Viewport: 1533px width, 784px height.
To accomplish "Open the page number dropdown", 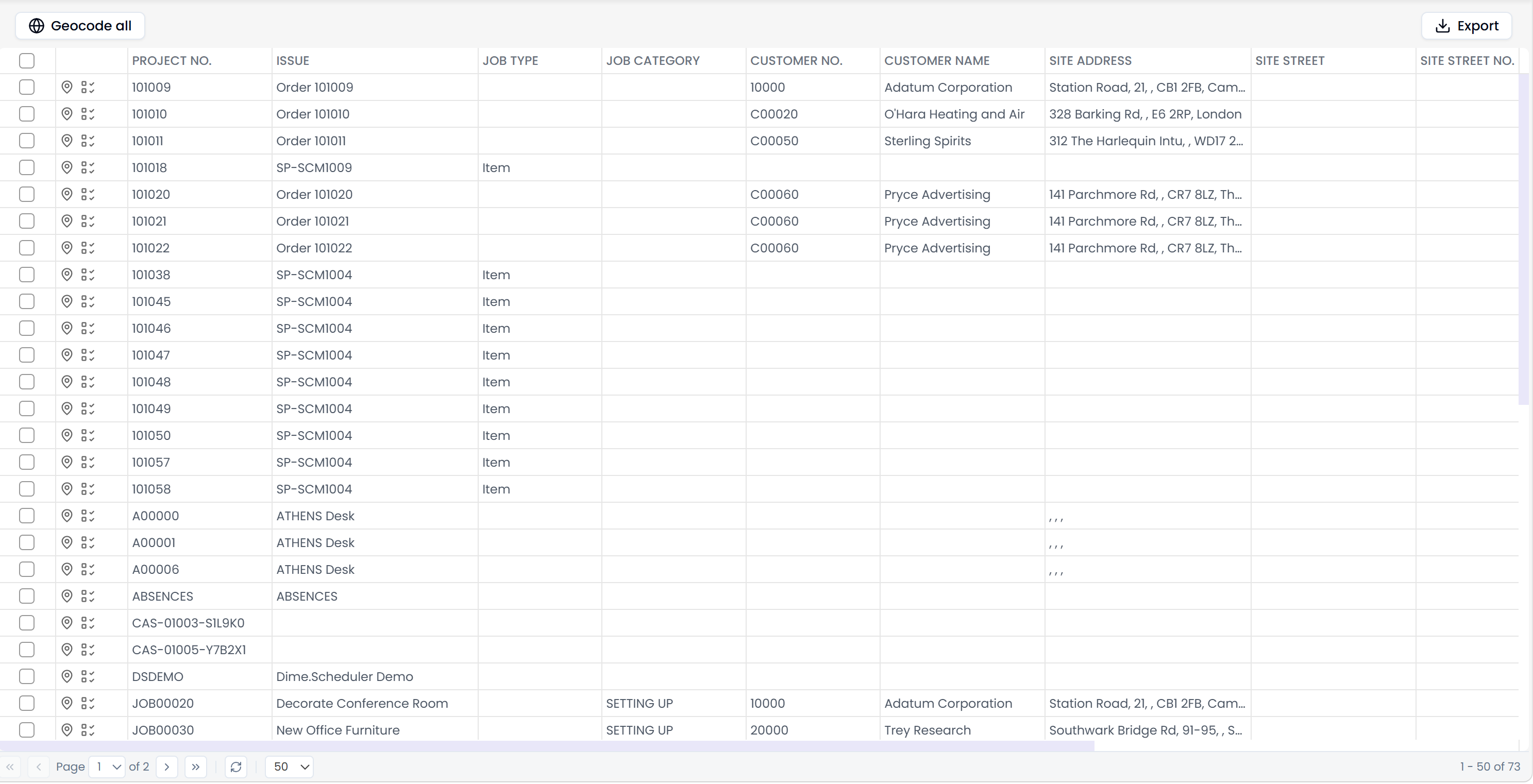I will [107, 767].
